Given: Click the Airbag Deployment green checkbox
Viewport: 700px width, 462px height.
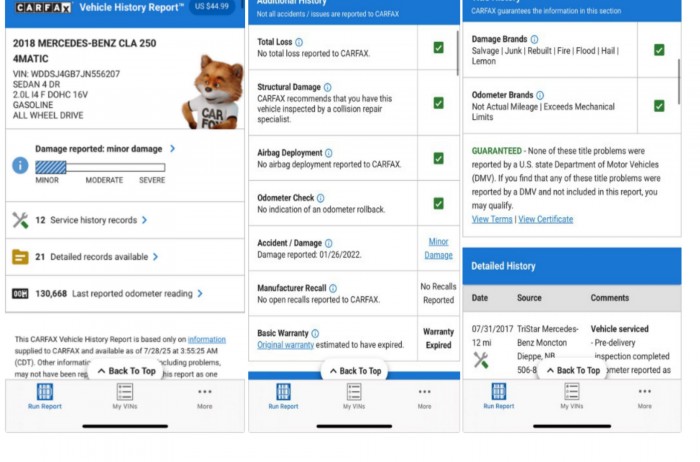Looking at the screenshot, I should pos(438,158).
